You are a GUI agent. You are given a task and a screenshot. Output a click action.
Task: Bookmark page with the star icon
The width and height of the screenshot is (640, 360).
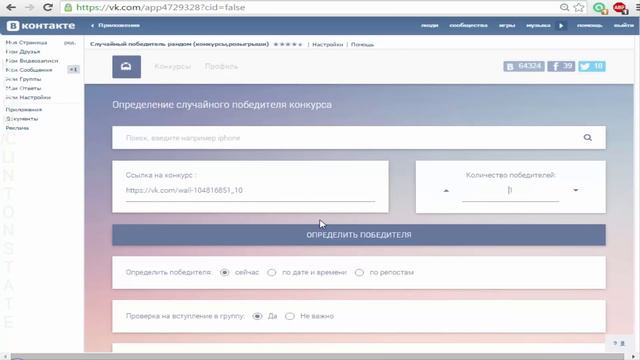point(579,7)
